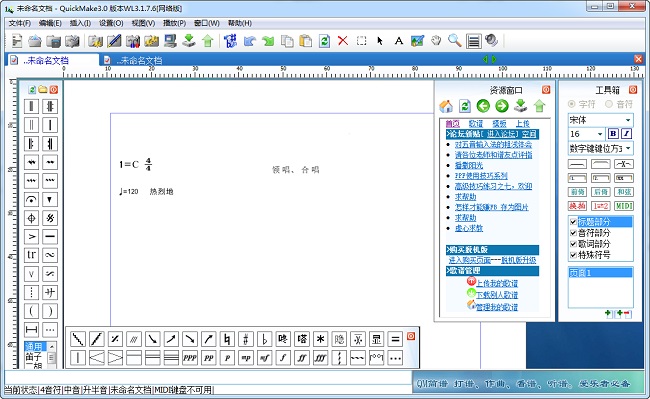Open the font size 16 dropdown
The width and height of the screenshot is (650, 399).
tap(600, 134)
